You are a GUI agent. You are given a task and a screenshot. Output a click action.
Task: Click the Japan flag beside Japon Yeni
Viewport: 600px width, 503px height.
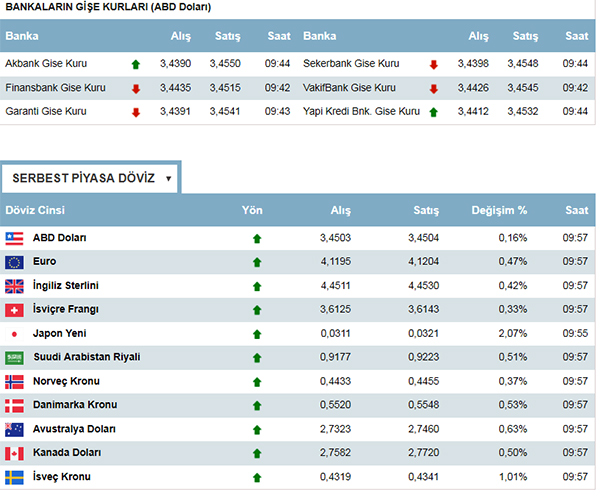pos(14,334)
